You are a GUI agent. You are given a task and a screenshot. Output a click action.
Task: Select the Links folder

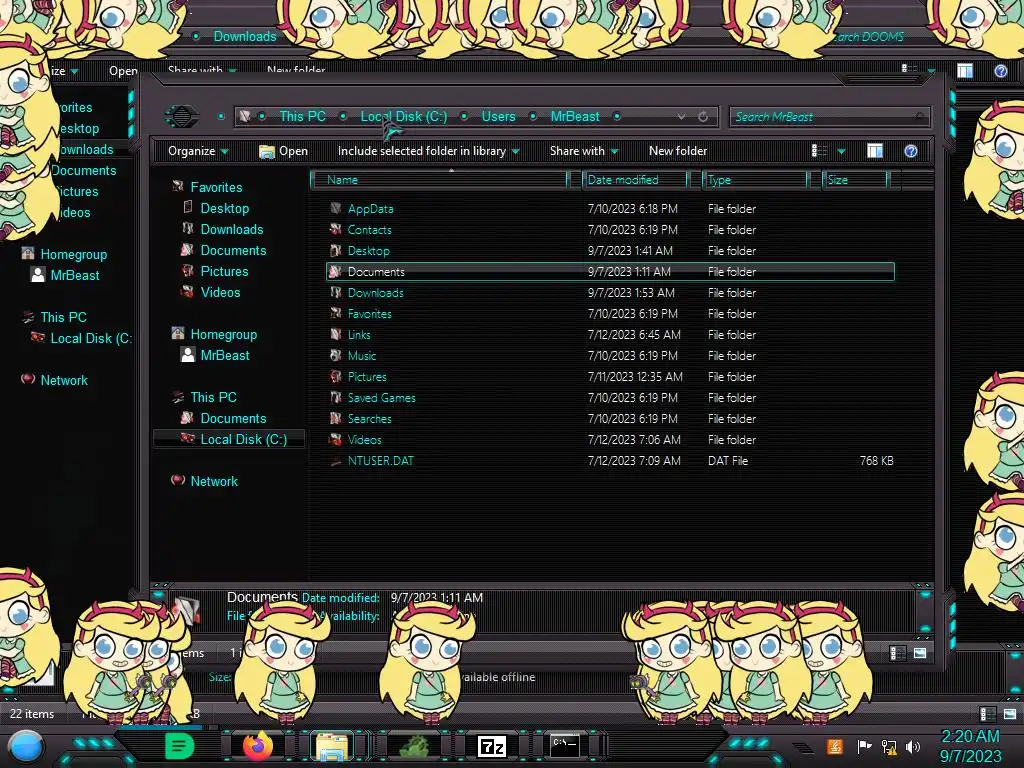359,335
